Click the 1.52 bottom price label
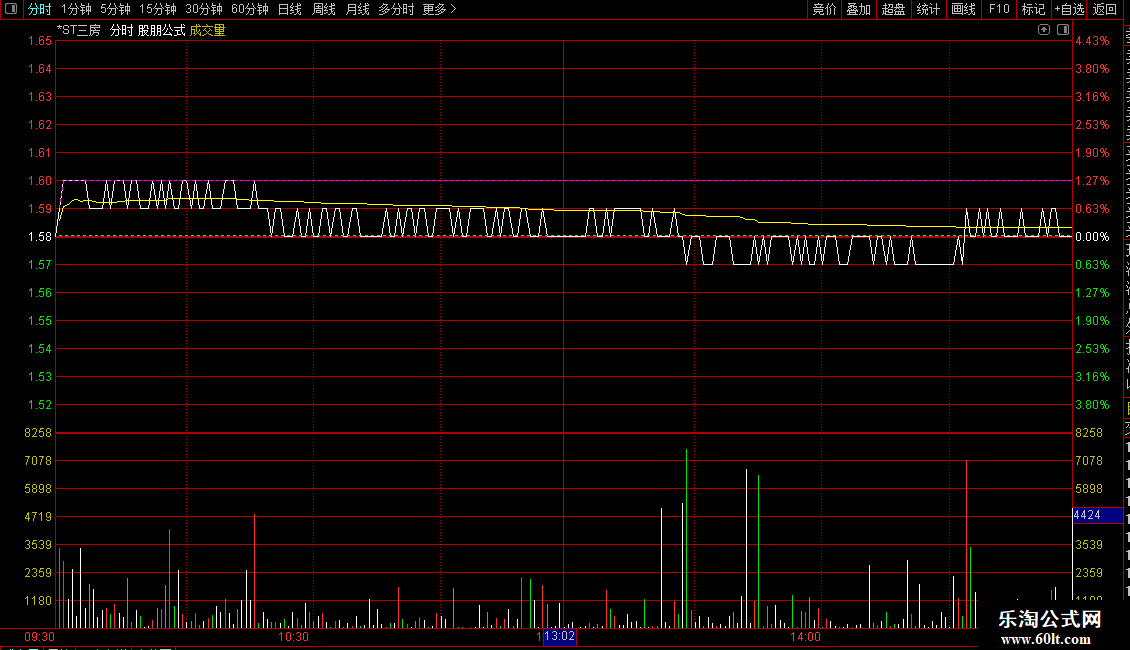 pos(40,405)
